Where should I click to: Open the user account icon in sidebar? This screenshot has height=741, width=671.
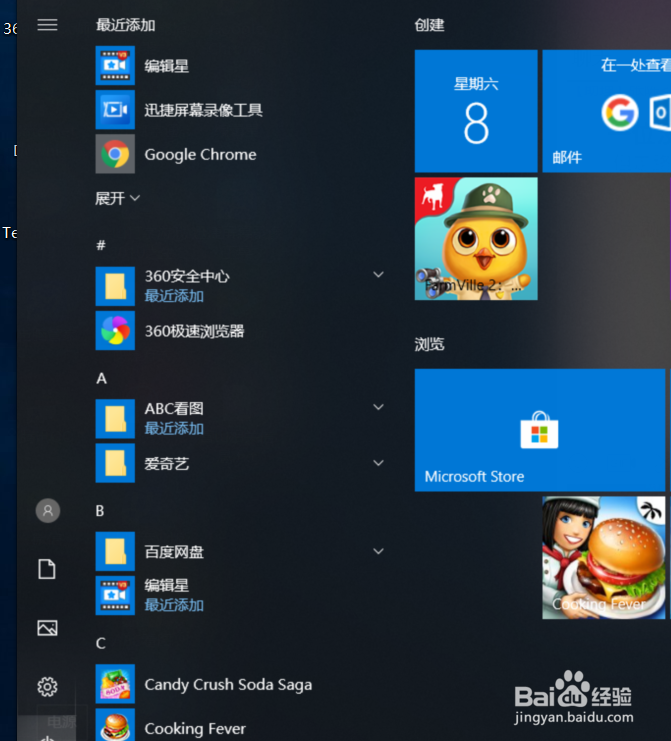(x=48, y=510)
